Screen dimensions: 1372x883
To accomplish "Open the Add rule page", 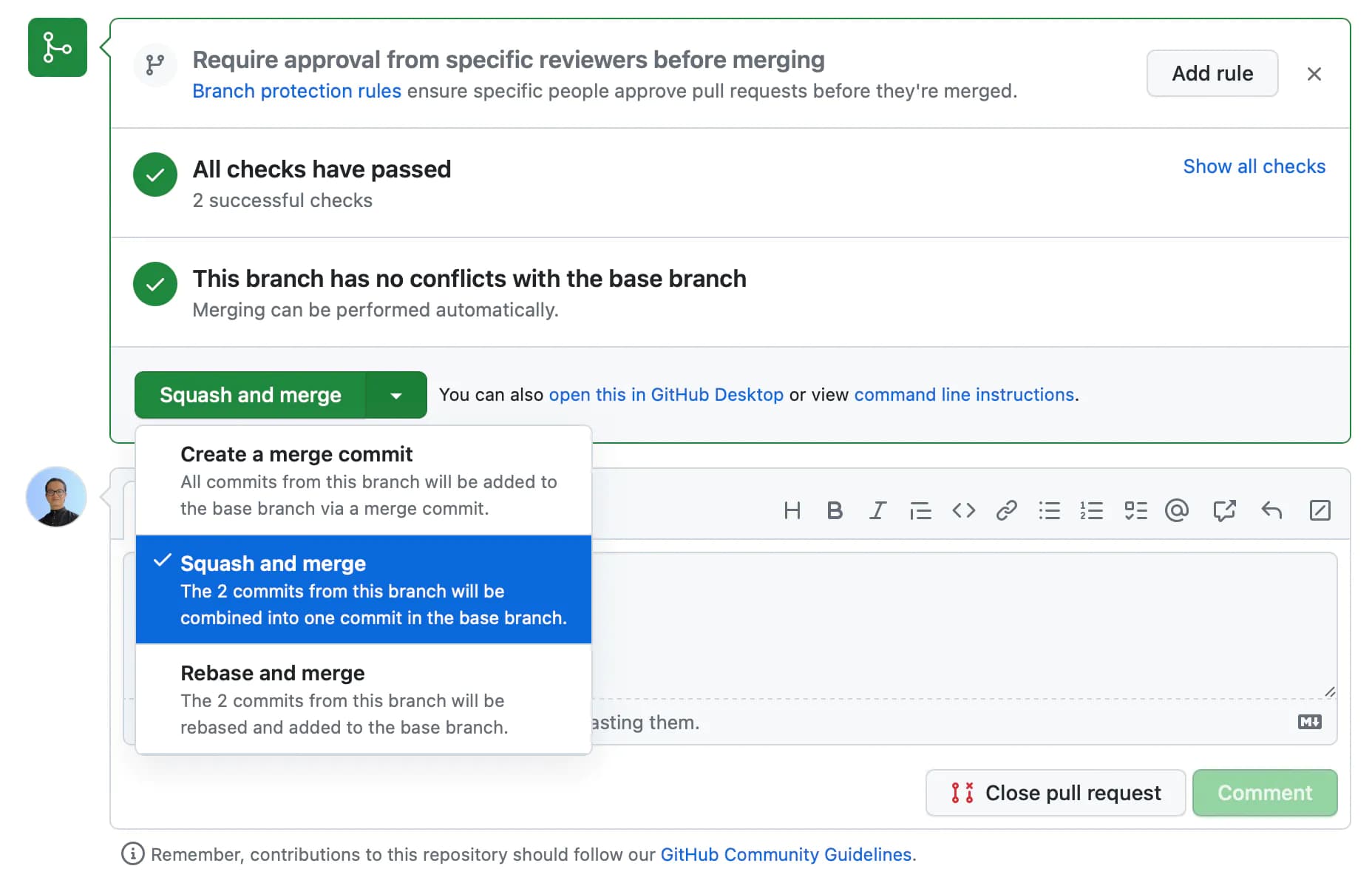I will pyautogui.click(x=1212, y=73).
